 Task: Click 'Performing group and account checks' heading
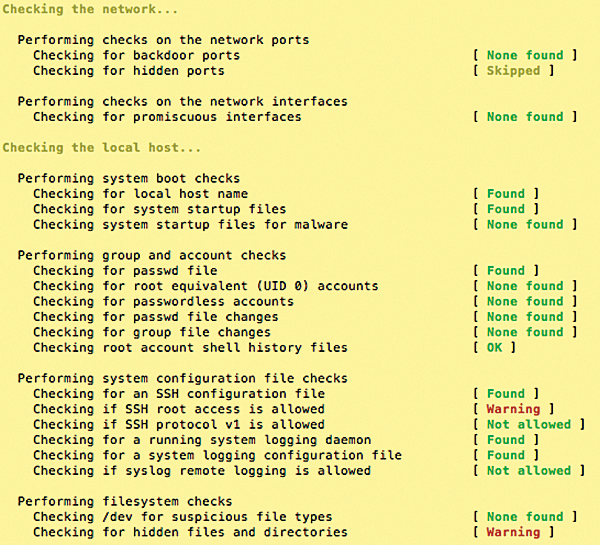[x=152, y=256]
